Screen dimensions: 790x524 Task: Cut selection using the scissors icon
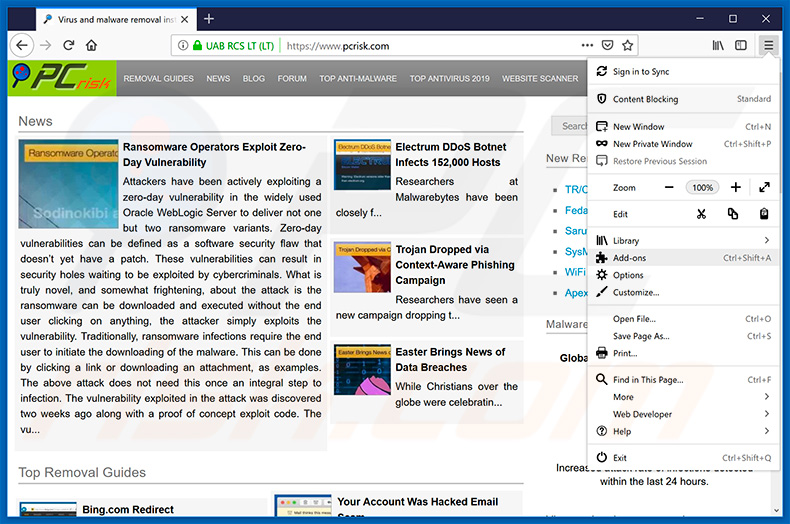coord(701,214)
